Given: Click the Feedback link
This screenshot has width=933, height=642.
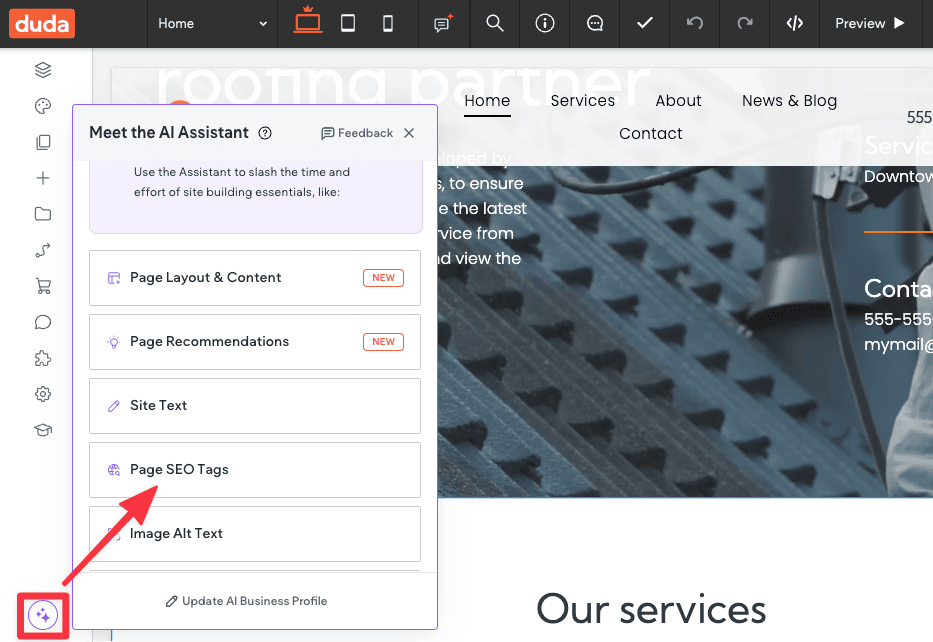Looking at the screenshot, I should pyautogui.click(x=357, y=133).
